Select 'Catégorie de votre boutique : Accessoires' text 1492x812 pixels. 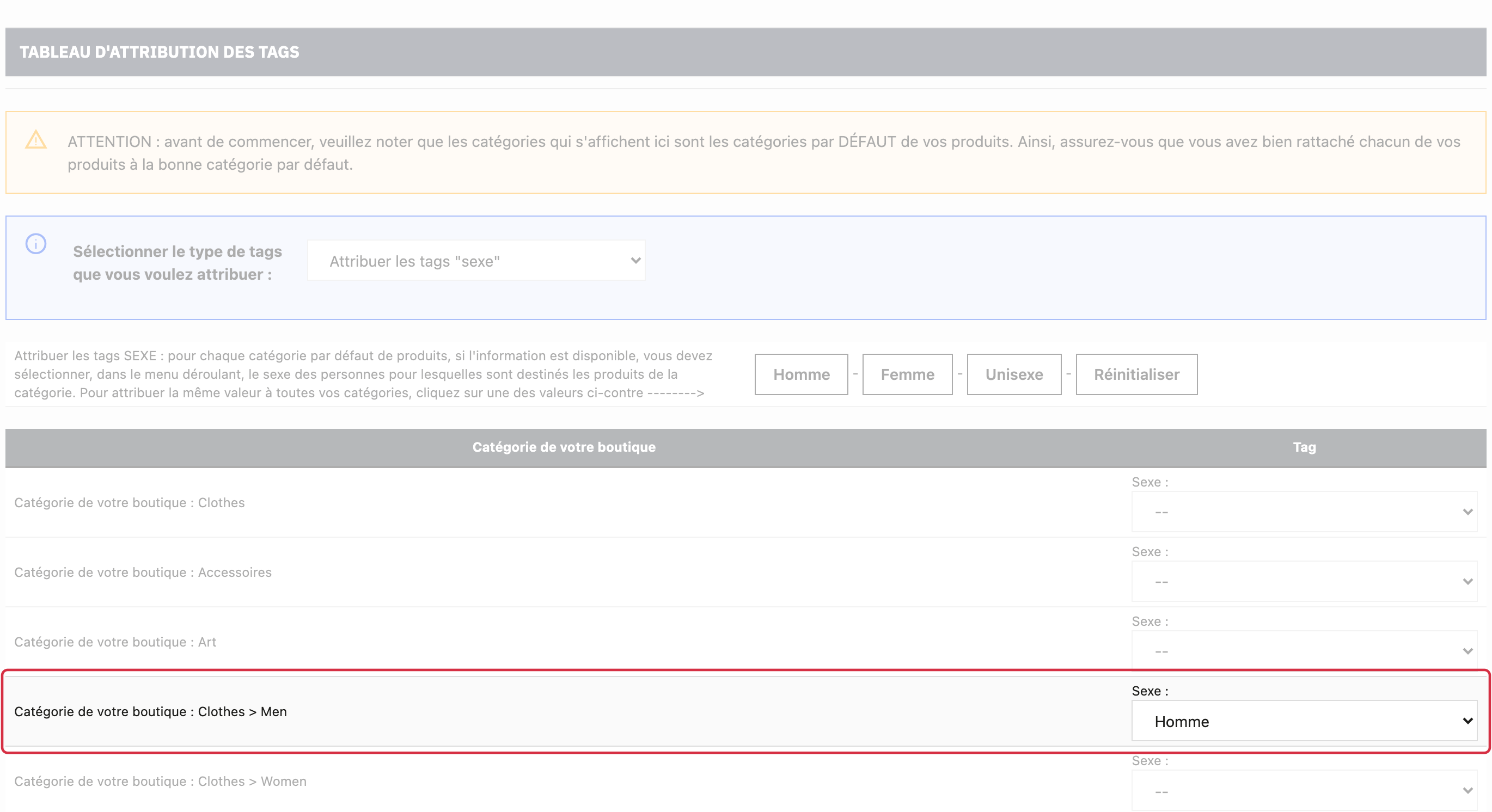(x=143, y=572)
